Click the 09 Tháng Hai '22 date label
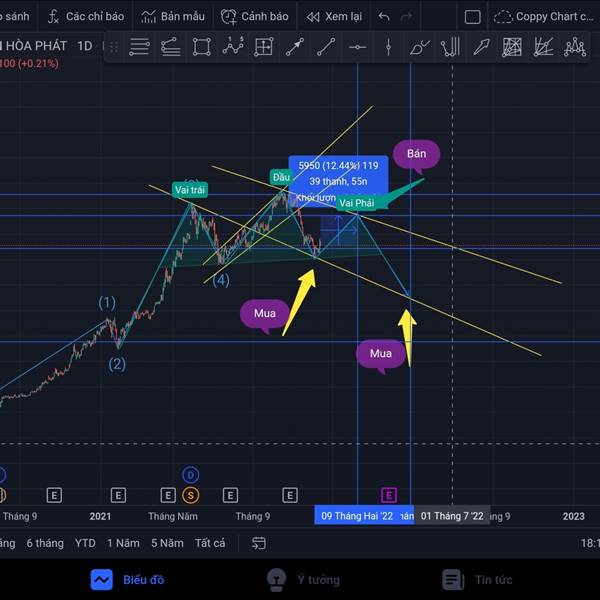 click(357, 516)
